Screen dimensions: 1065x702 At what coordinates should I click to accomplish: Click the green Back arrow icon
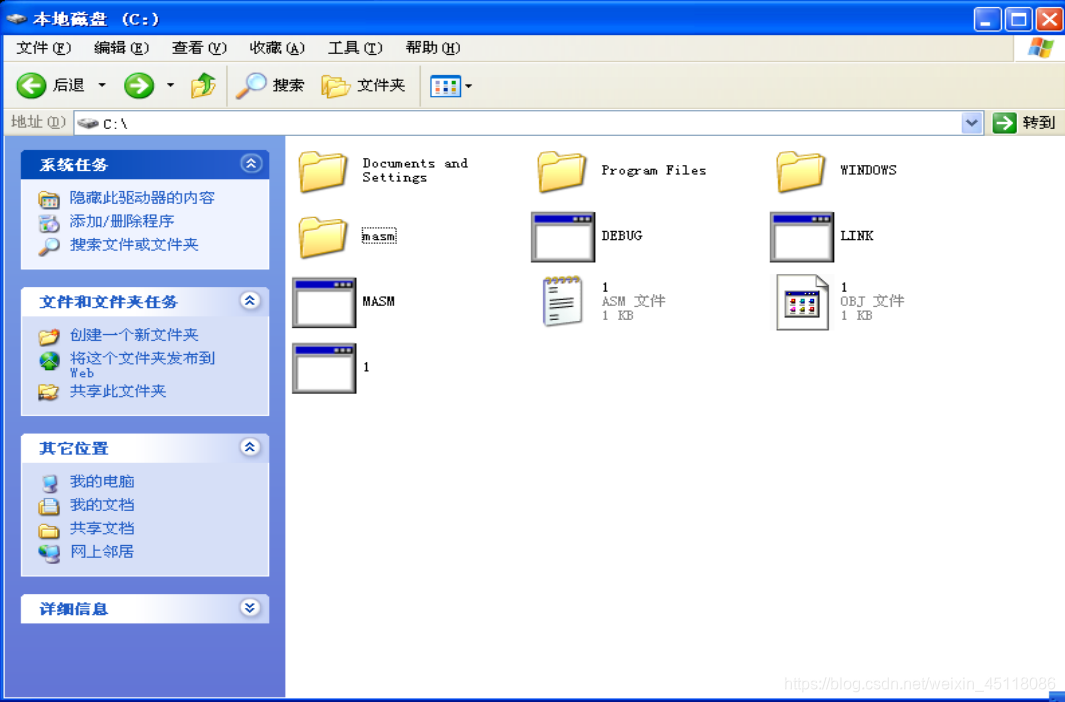point(31,86)
